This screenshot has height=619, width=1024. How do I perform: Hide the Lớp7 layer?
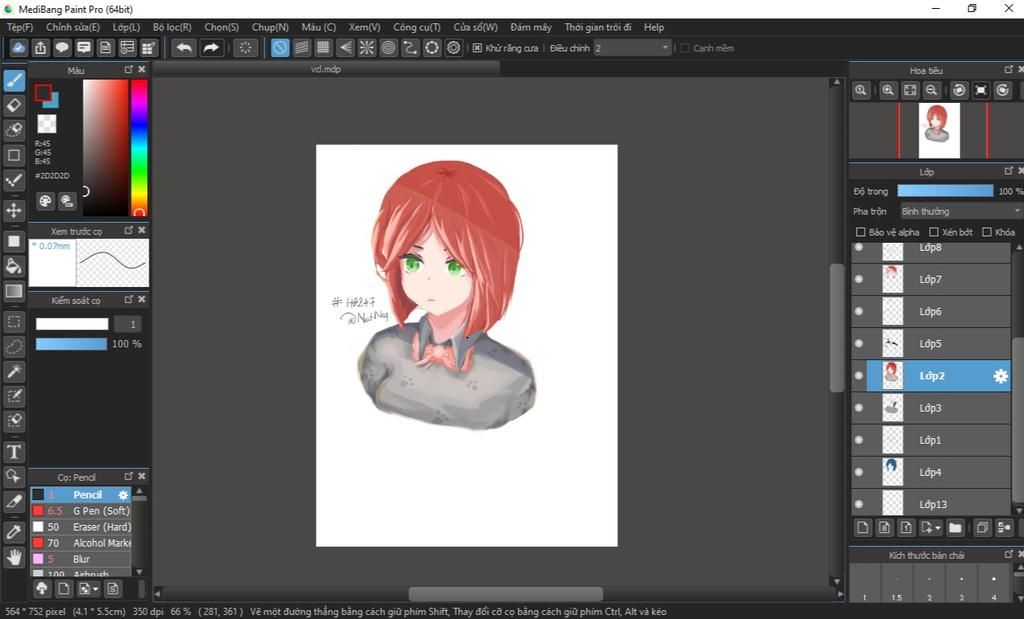click(859, 279)
